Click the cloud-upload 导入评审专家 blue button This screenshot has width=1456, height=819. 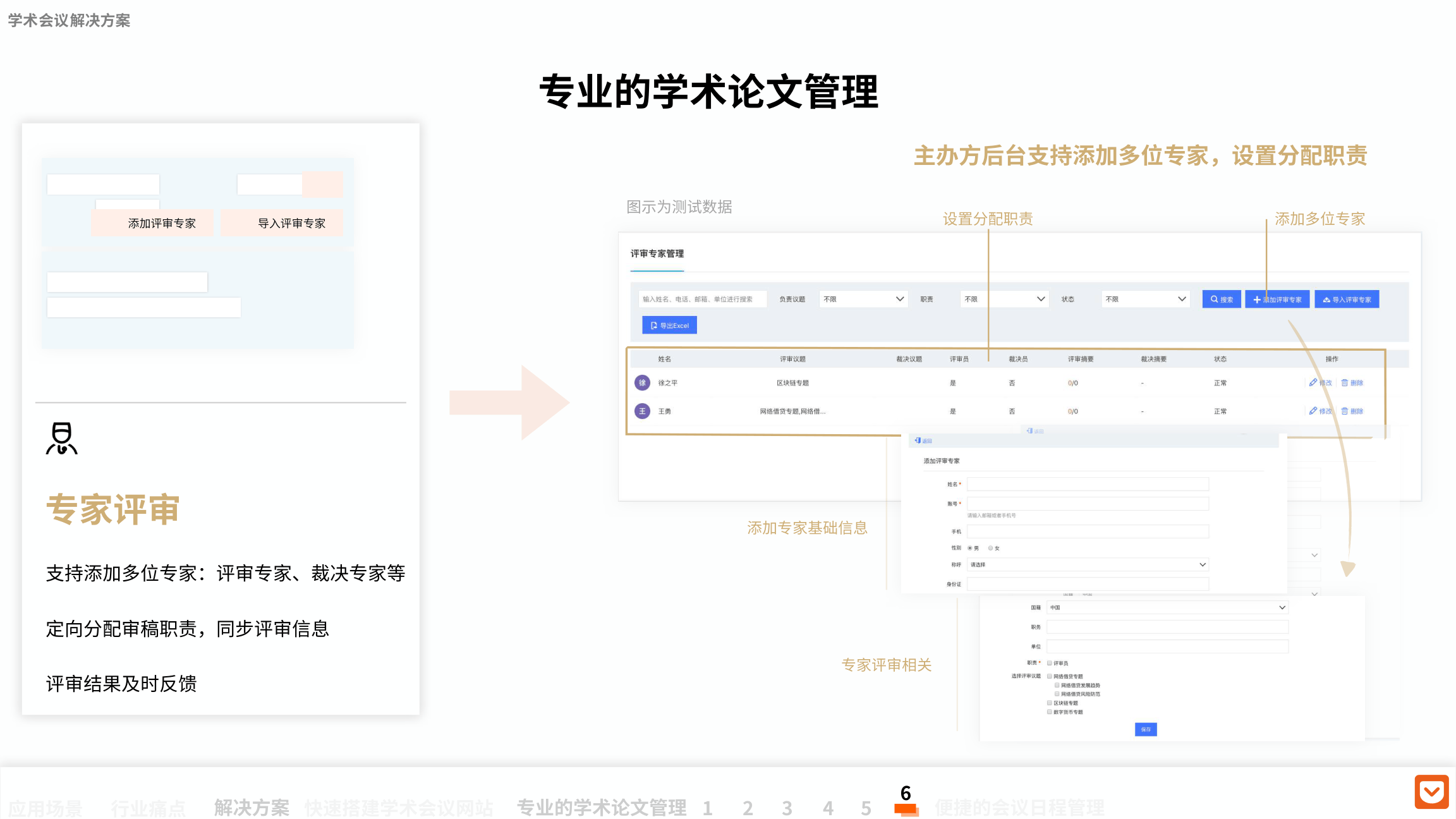coord(1347,300)
